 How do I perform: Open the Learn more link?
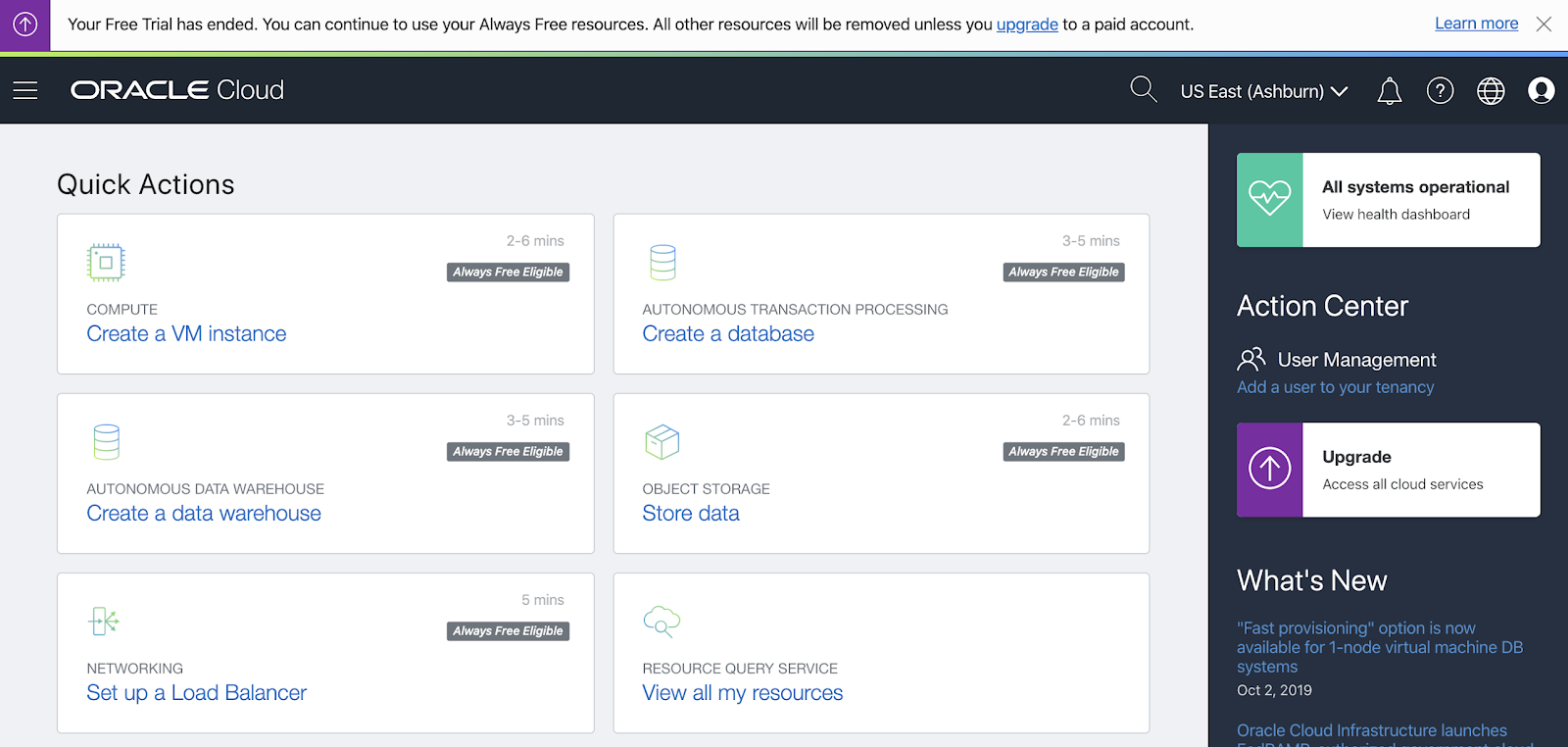tap(1476, 24)
